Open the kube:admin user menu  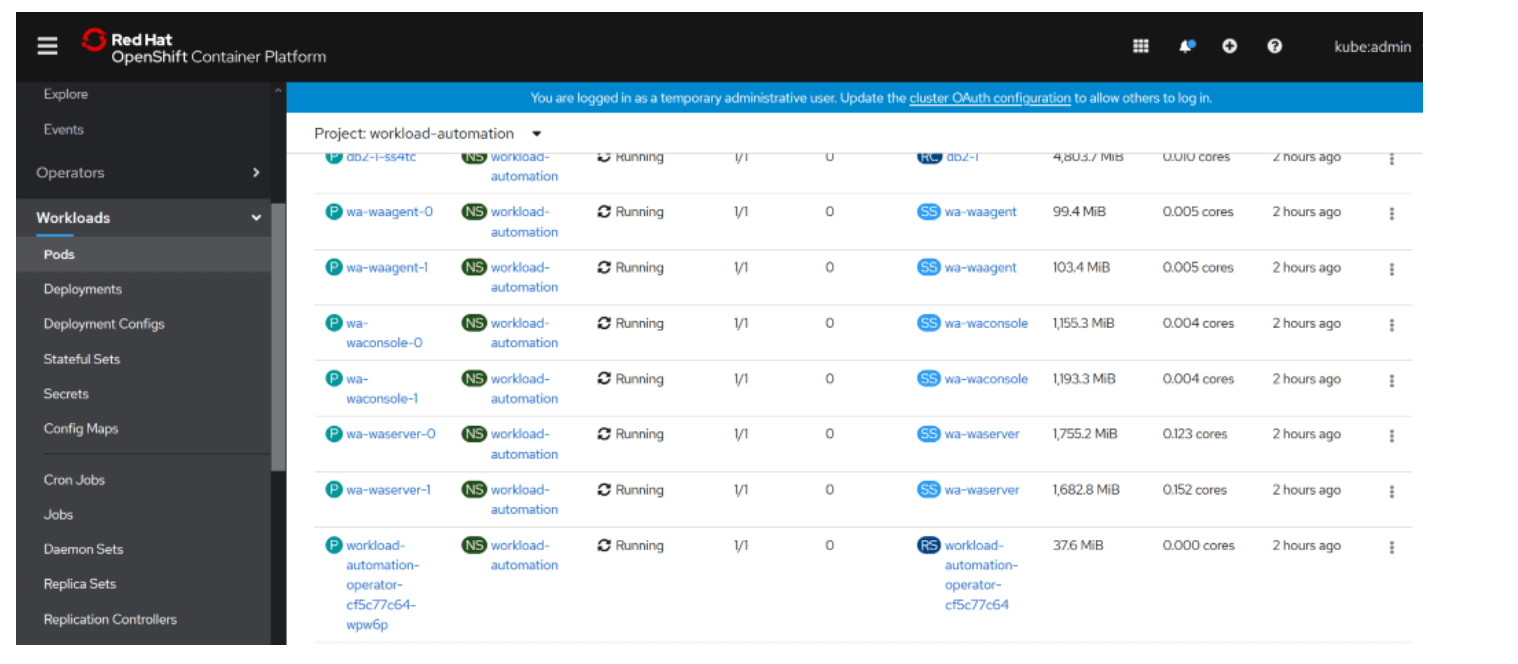1372,46
